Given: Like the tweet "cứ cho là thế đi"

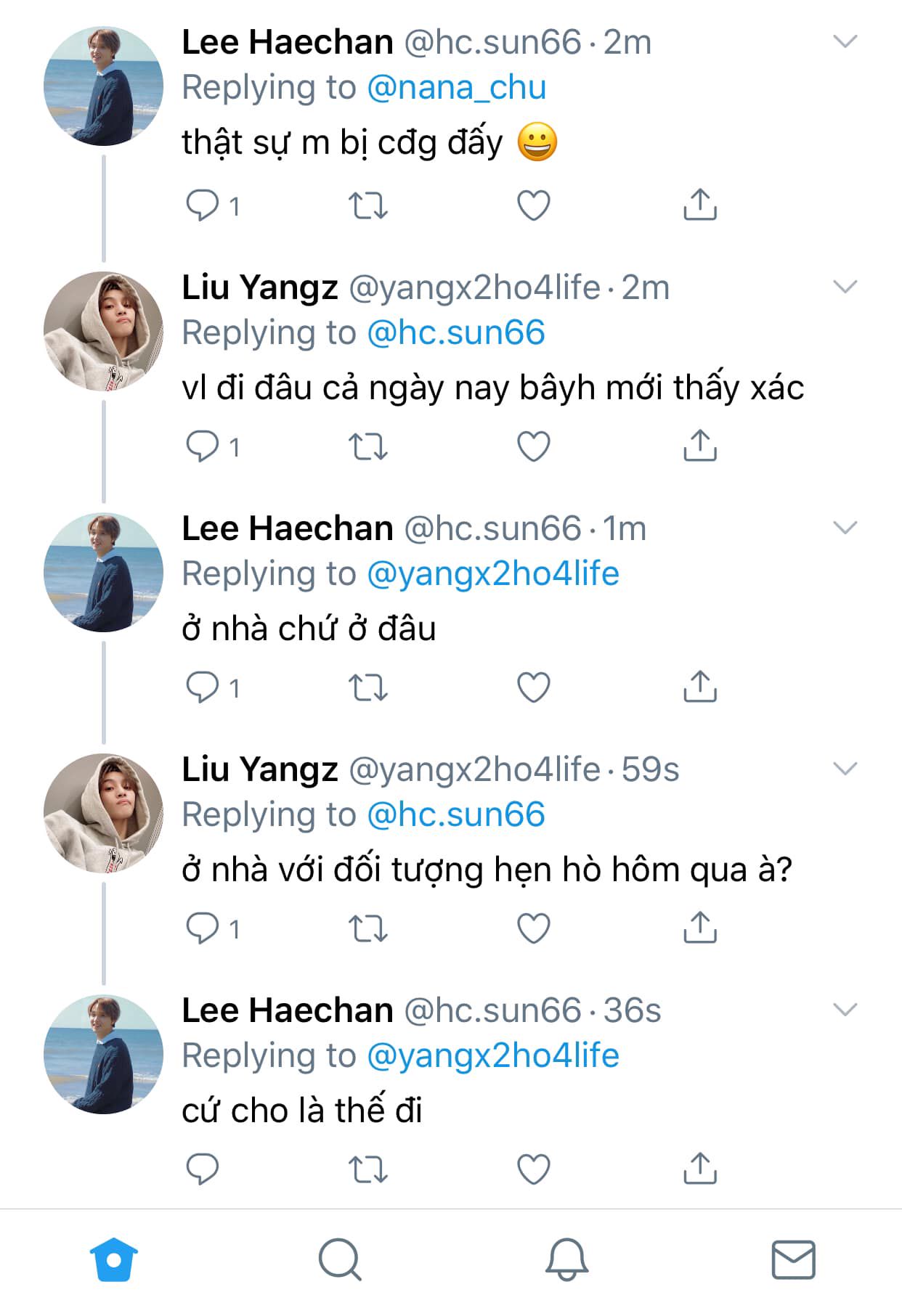Looking at the screenshot, I should point(534,1169).
